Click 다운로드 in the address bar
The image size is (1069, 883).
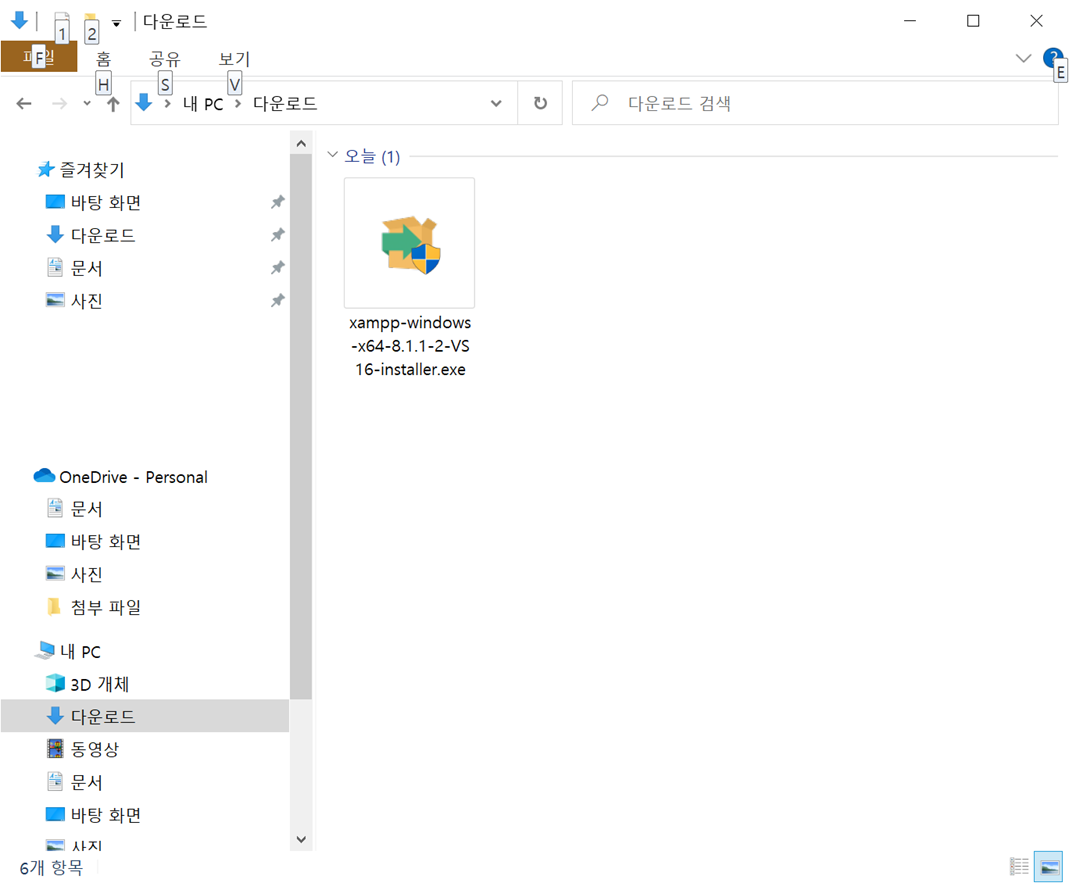tap(285, 104)
